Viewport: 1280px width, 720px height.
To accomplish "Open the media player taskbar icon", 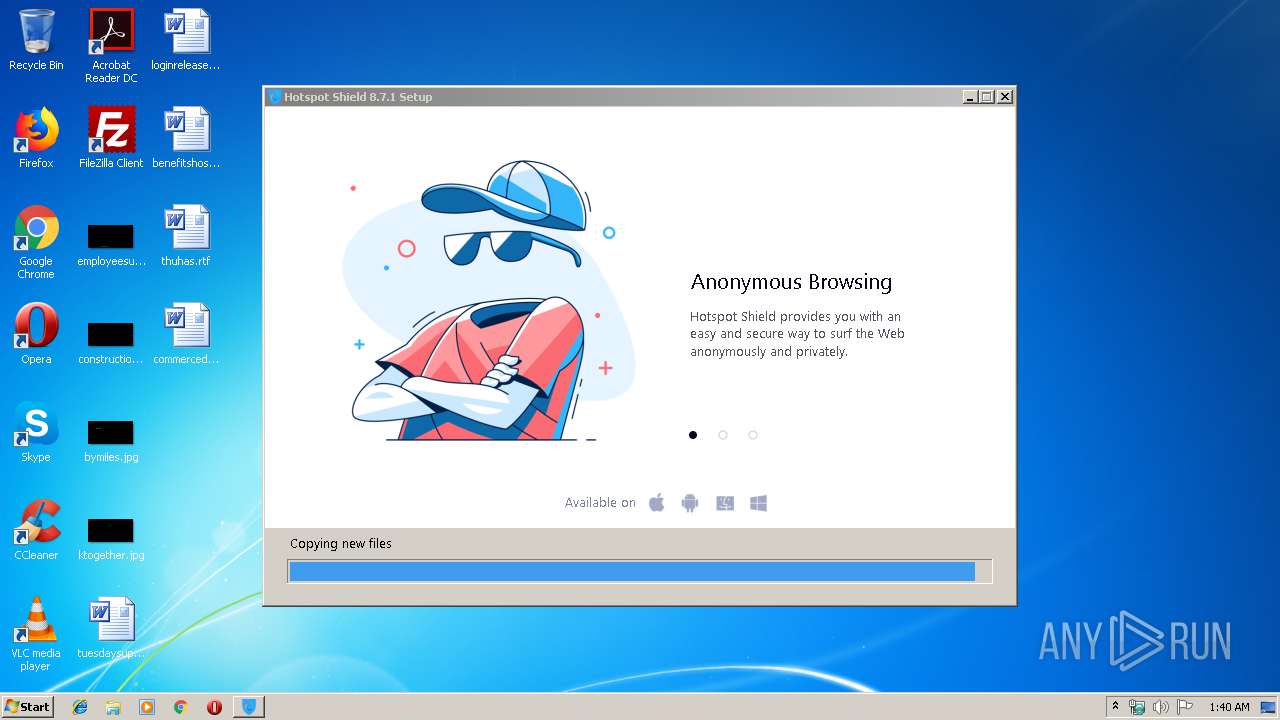I will click(147, 707).
